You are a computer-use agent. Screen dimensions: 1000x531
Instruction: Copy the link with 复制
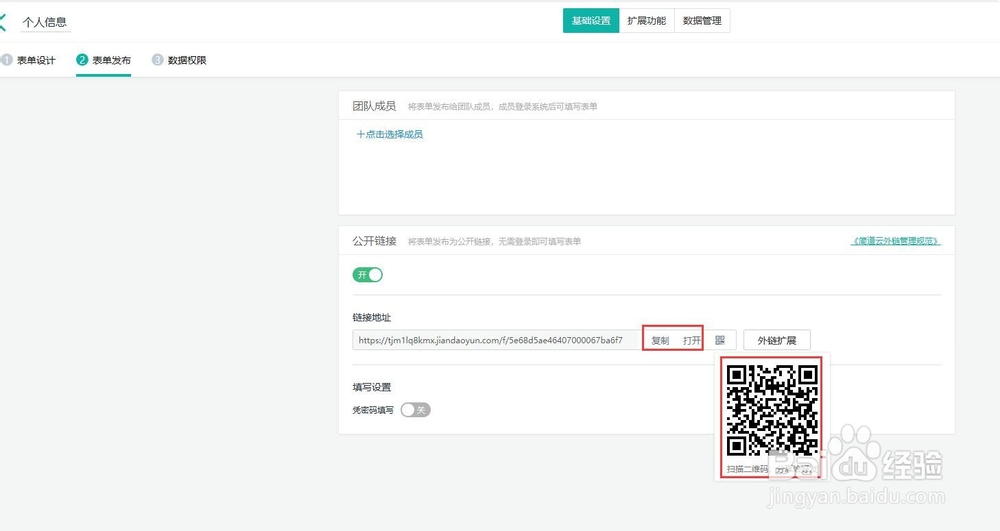[x=660, y=340]
